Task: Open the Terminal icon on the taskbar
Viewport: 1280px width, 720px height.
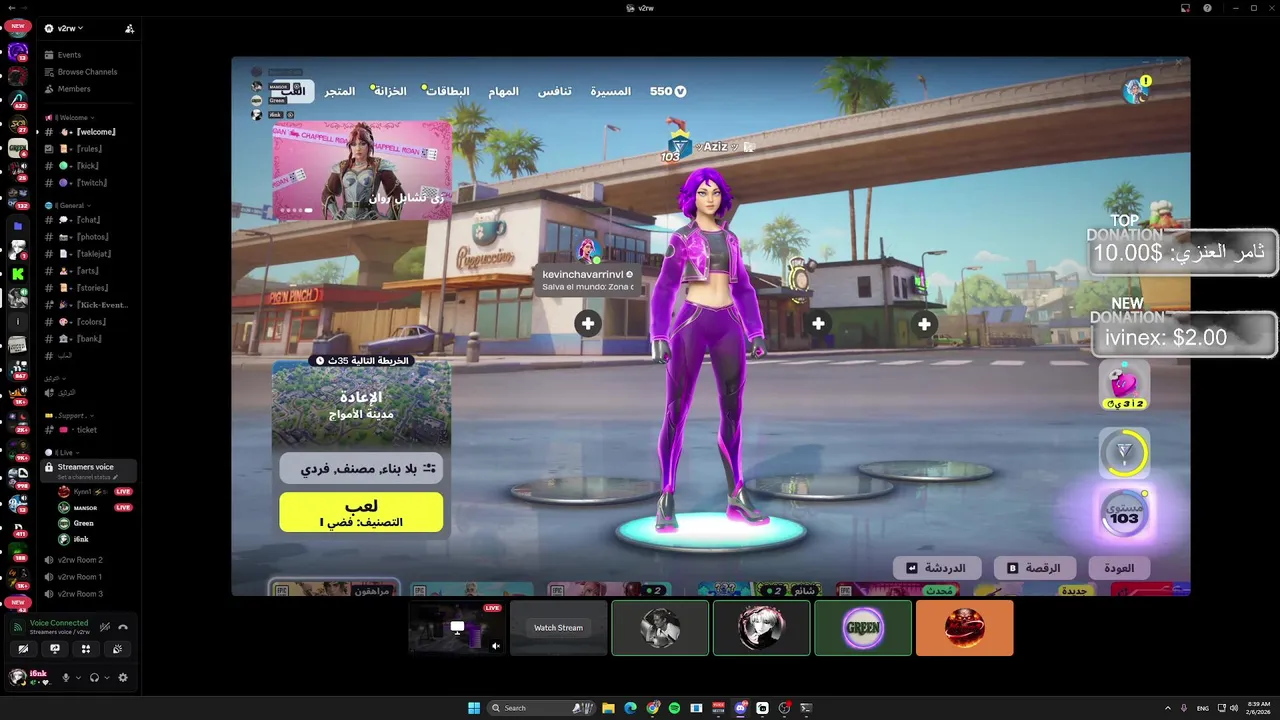Action: [x=806, y=708]
